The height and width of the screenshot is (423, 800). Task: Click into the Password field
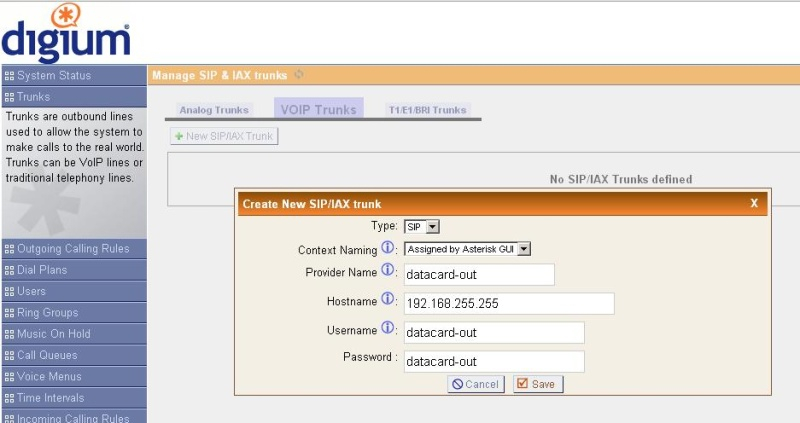click(x=493, y=361)
